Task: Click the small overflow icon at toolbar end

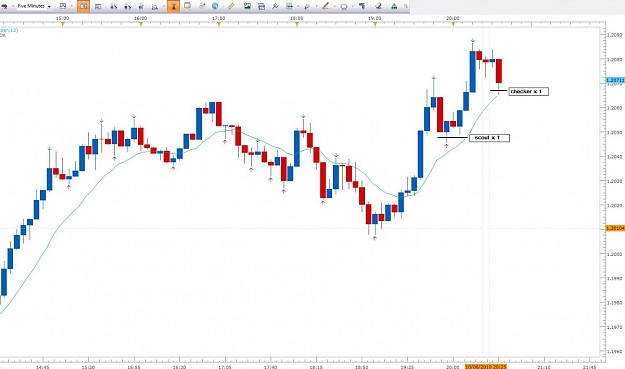Action: pyautogui.click(x=406, y=6)
